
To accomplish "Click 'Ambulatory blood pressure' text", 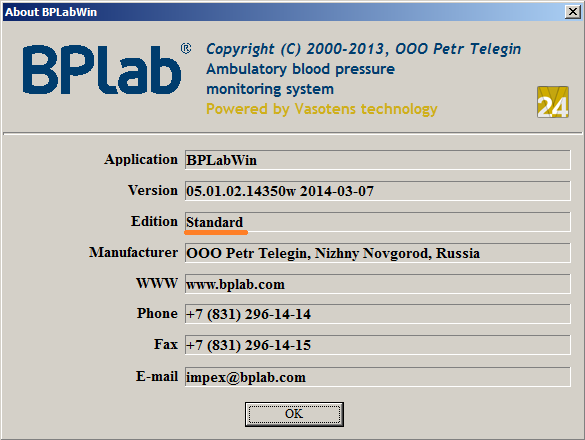I will [x=300, y=69].
